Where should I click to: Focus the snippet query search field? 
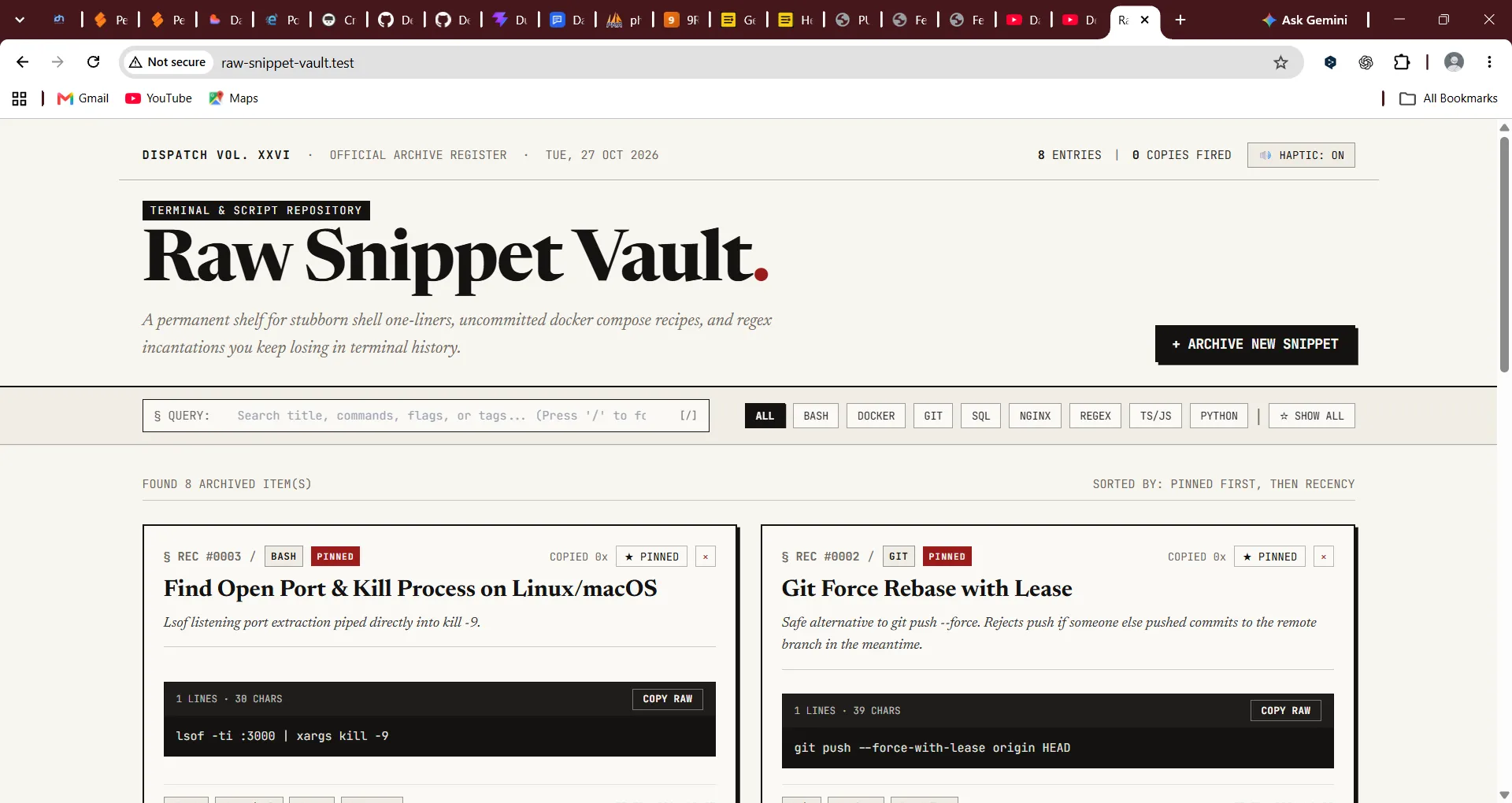[425, 416]
